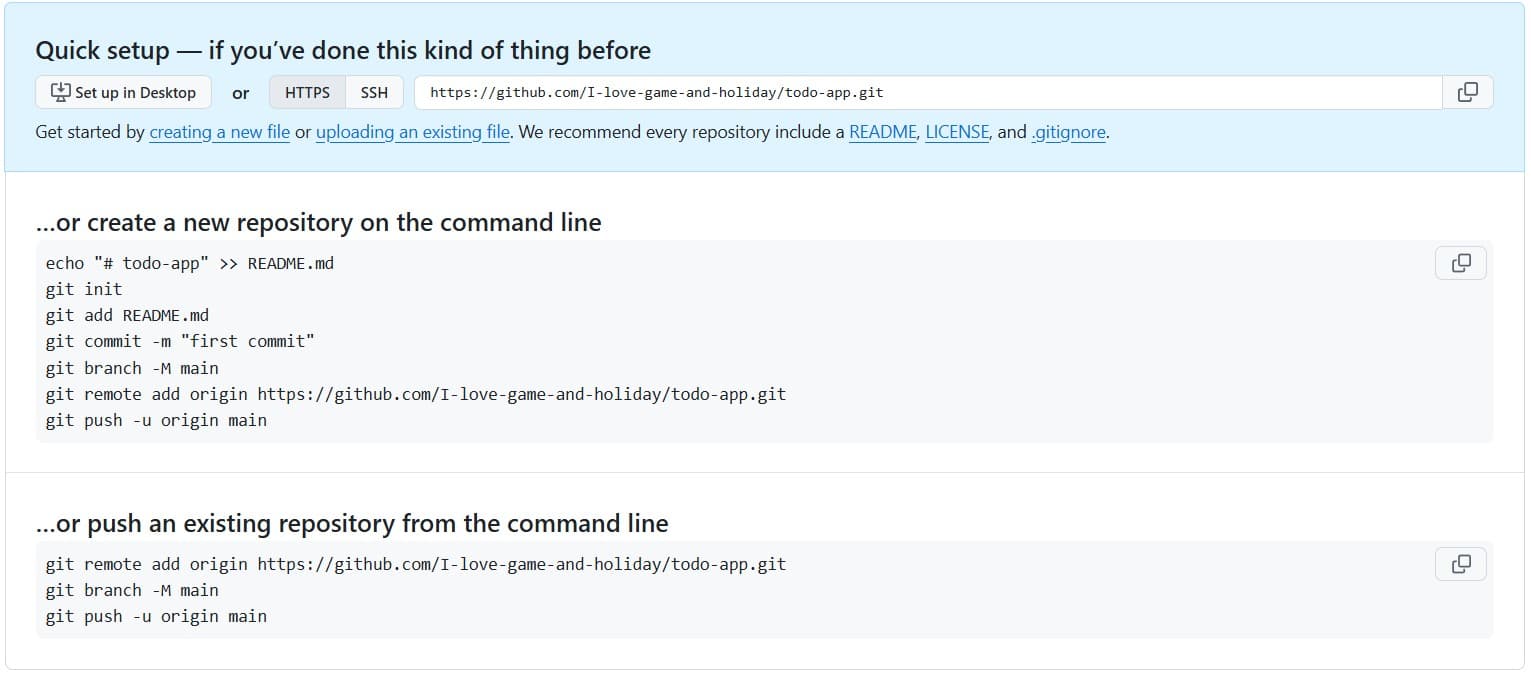Switch the clone URL to SSH

[374, 92]
